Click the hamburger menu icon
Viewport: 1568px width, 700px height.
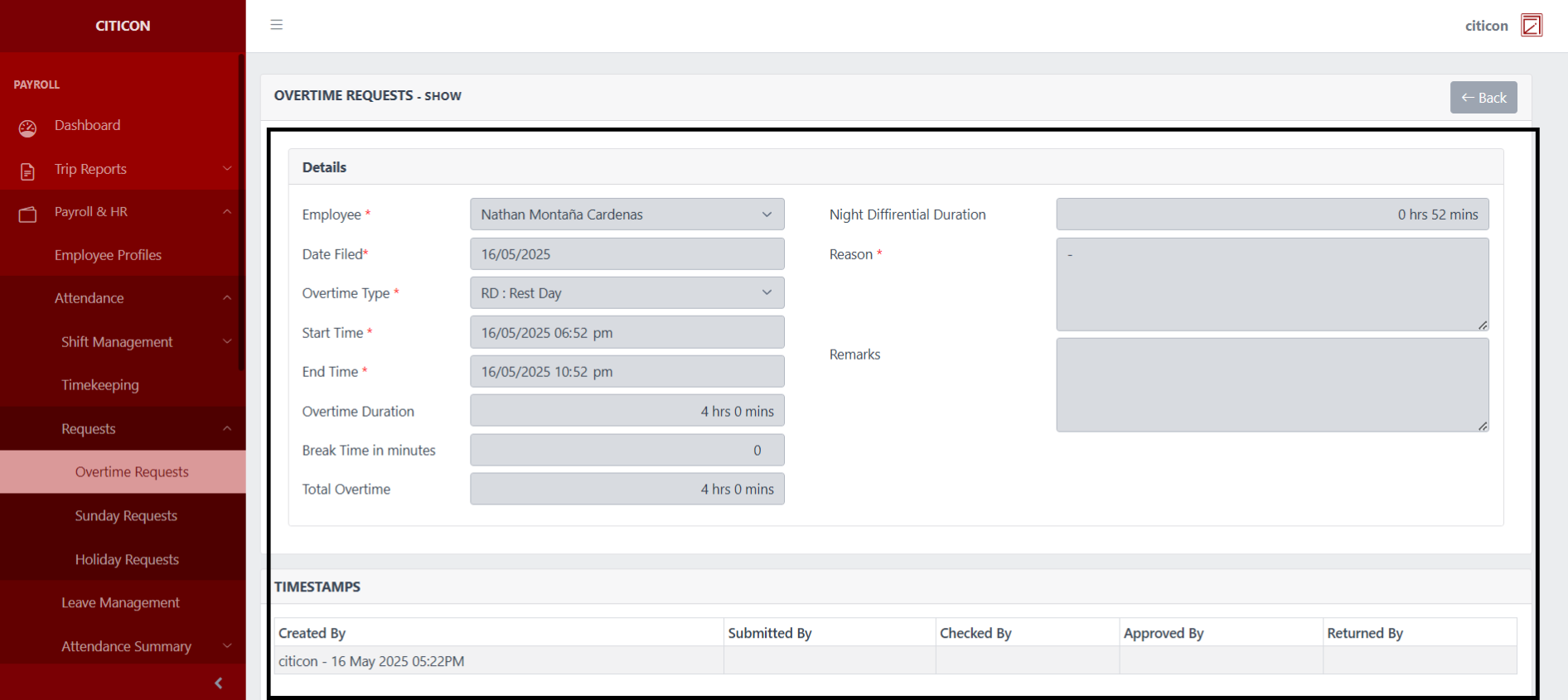tap(277, 25)
